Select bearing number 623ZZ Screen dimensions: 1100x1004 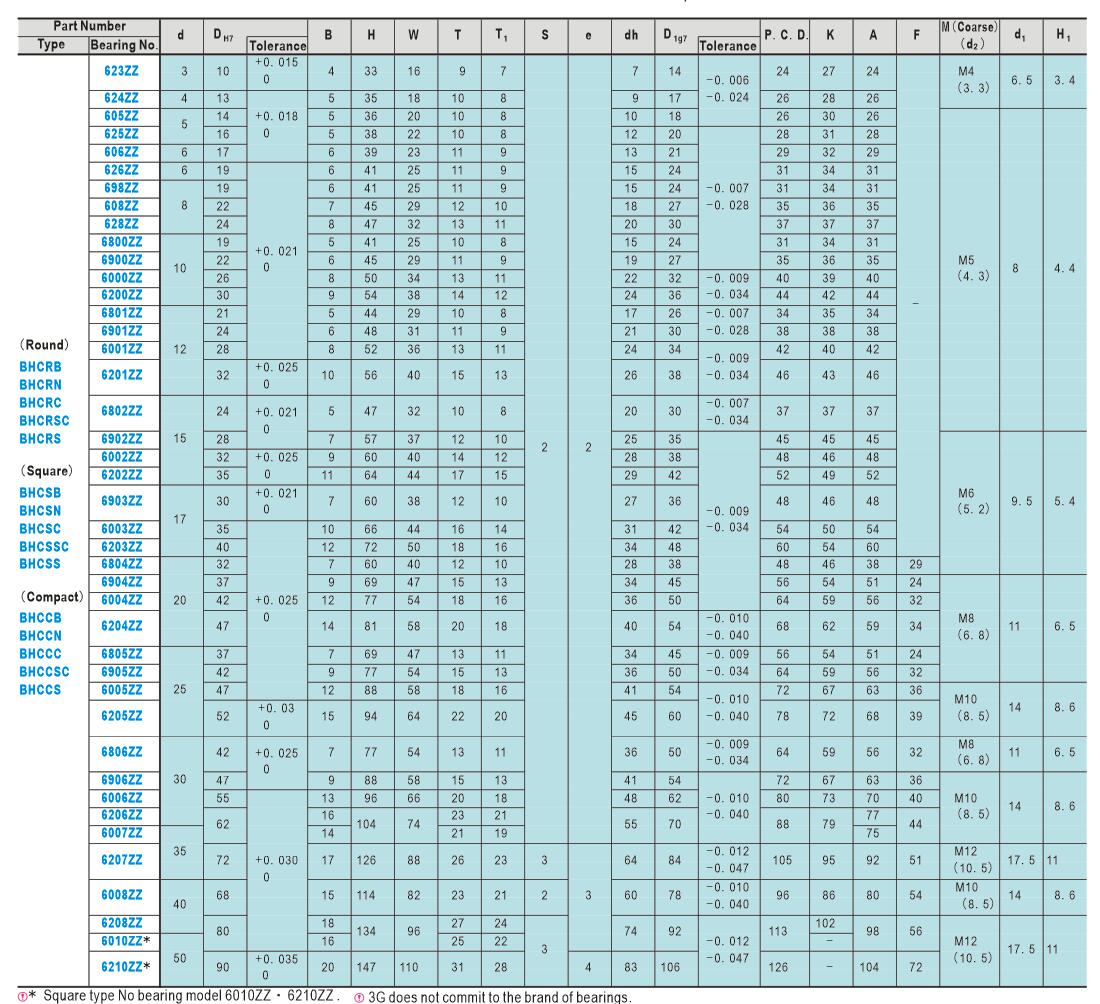[121, 71]
